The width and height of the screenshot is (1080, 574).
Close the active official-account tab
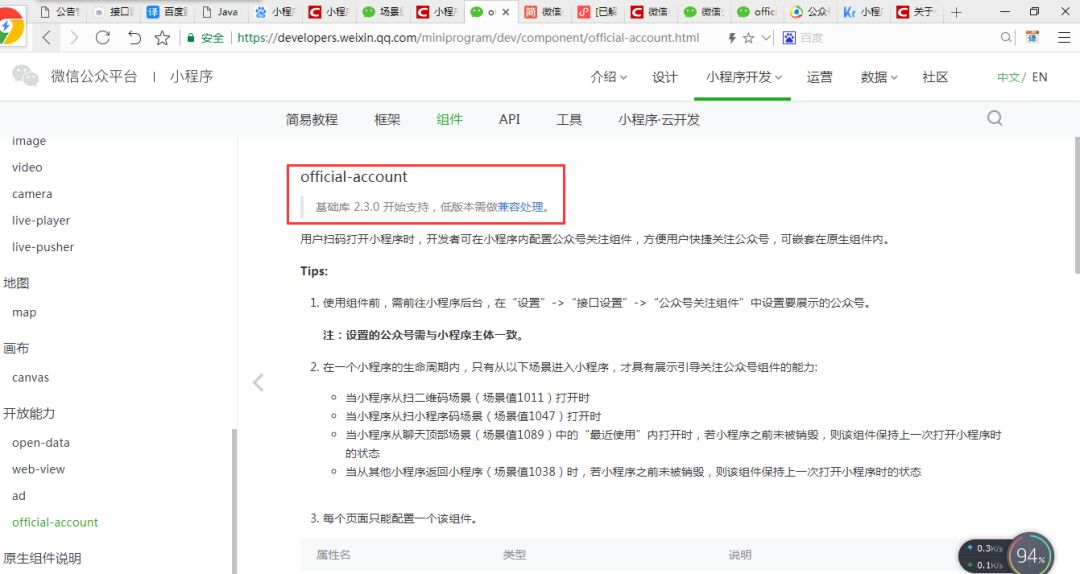(x=506, y=12)
